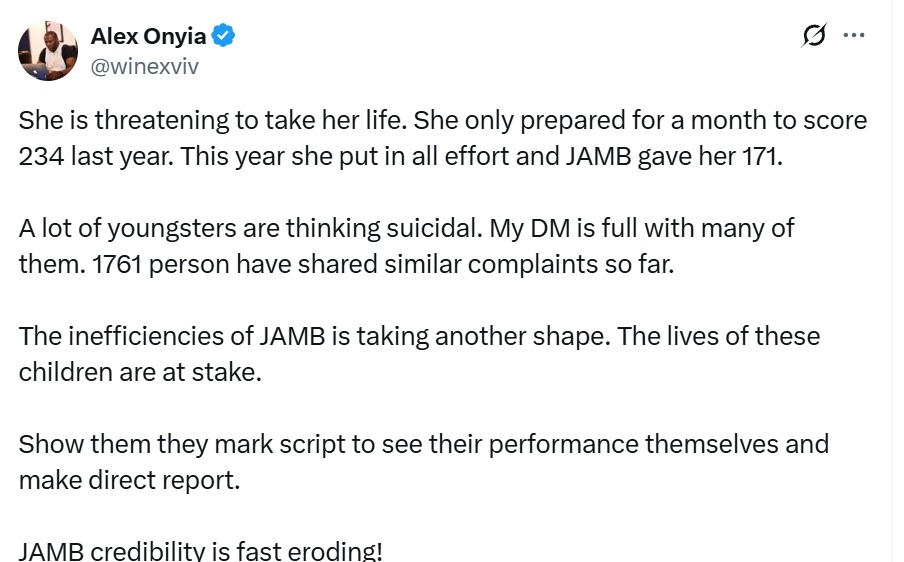The image size is (904, 562).
Task: Click the line starting "234 last year"
Action: (401, 156)
